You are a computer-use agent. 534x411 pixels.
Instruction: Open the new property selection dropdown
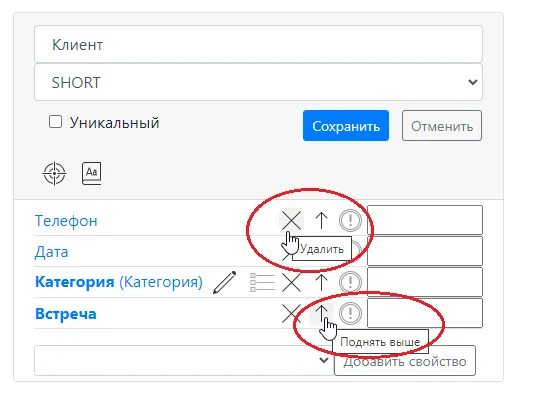point(184,360)
